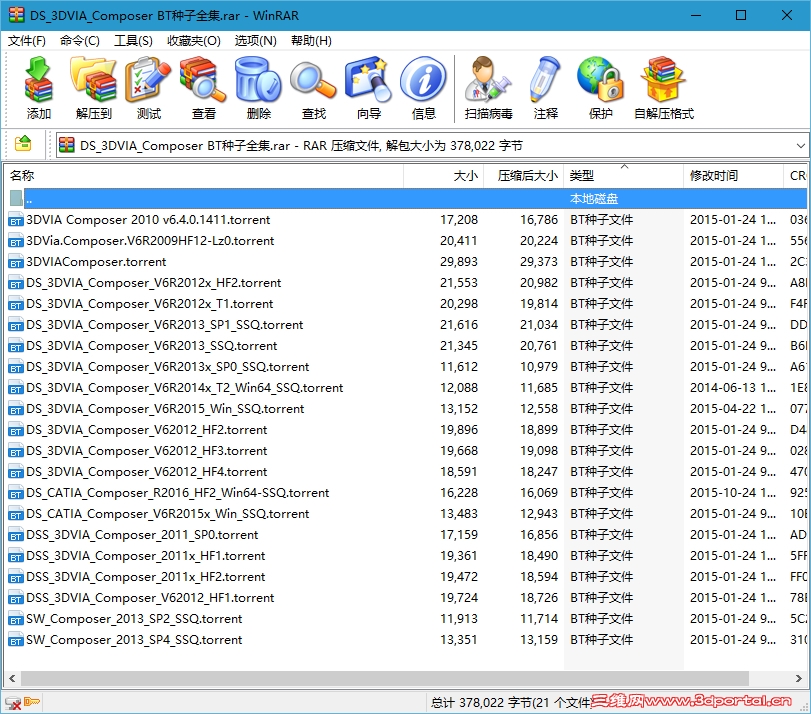Sort by CRC column header

pyautogui.click(x=795, y=176)
